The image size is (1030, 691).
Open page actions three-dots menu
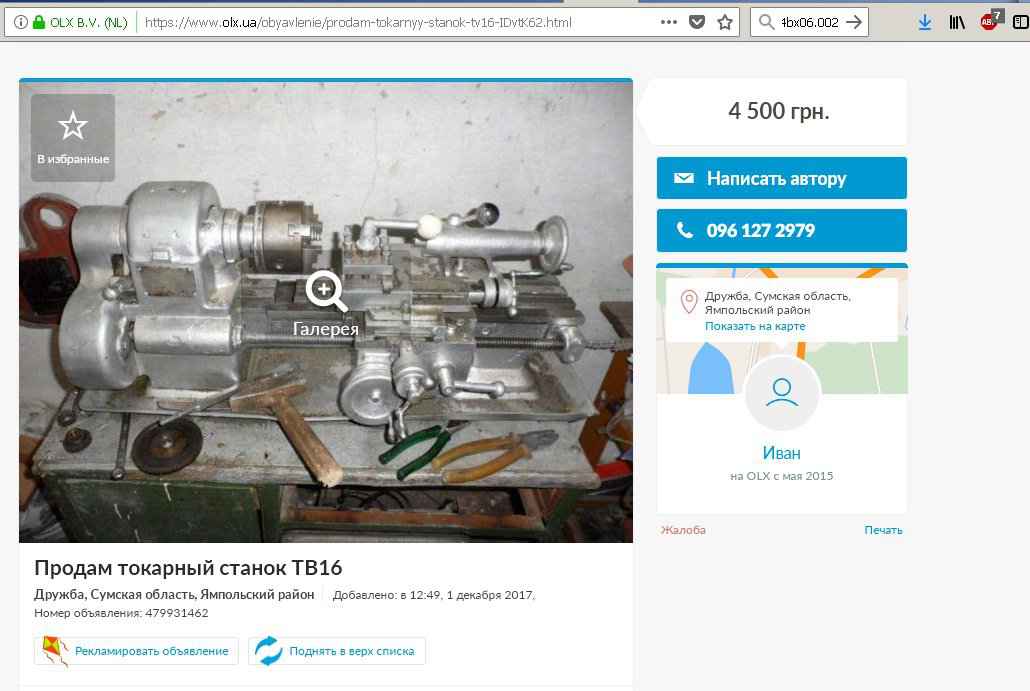[x=669, y=22]
